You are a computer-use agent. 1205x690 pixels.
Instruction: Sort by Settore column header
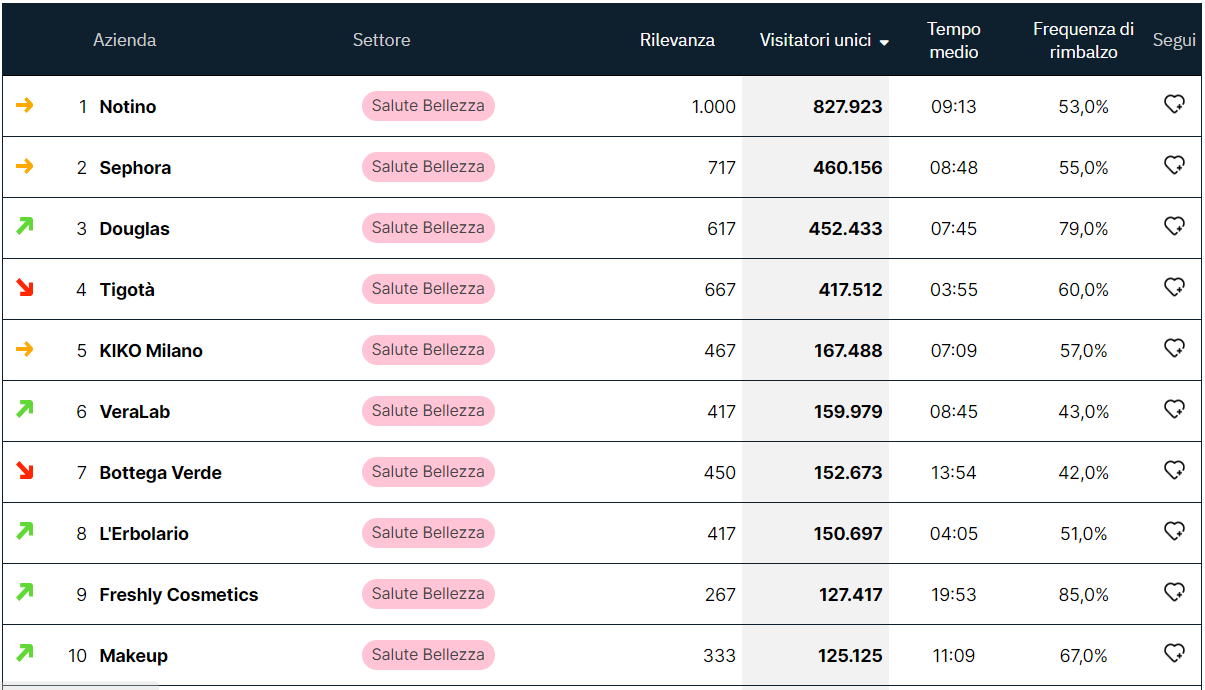pyautogui.click(x=382, y=40)
